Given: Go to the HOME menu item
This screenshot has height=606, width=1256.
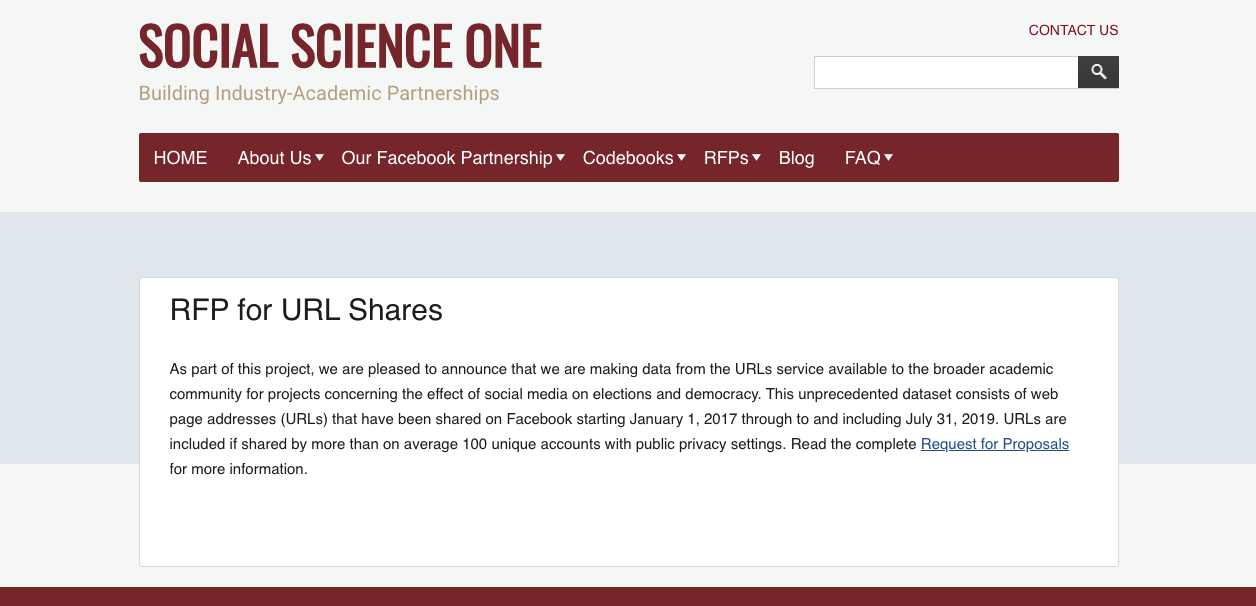Looking at the screenshot, I should click(181, 158).
